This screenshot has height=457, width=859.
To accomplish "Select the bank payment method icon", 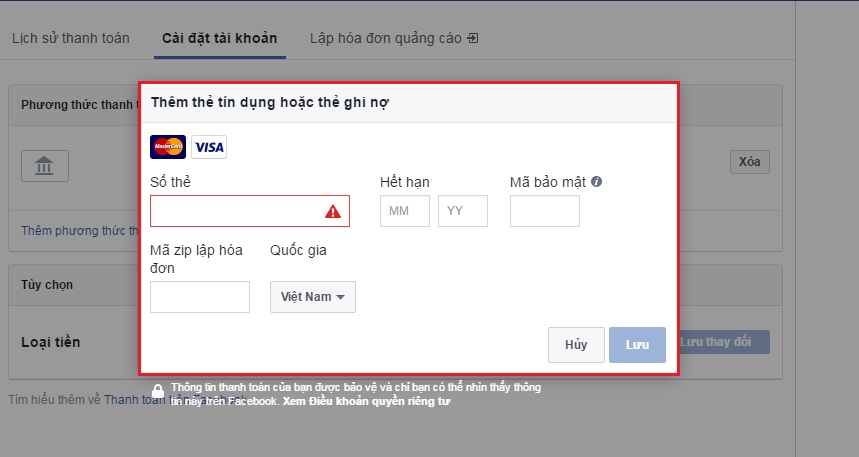I will (45, 166).
